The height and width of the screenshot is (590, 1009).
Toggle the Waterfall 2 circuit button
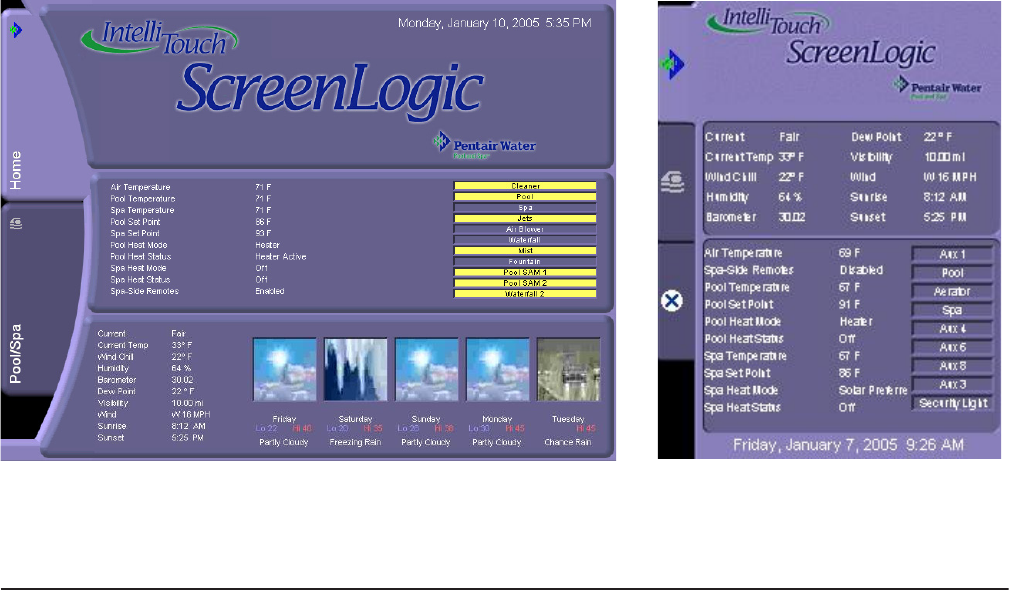(x=525, y=294)
